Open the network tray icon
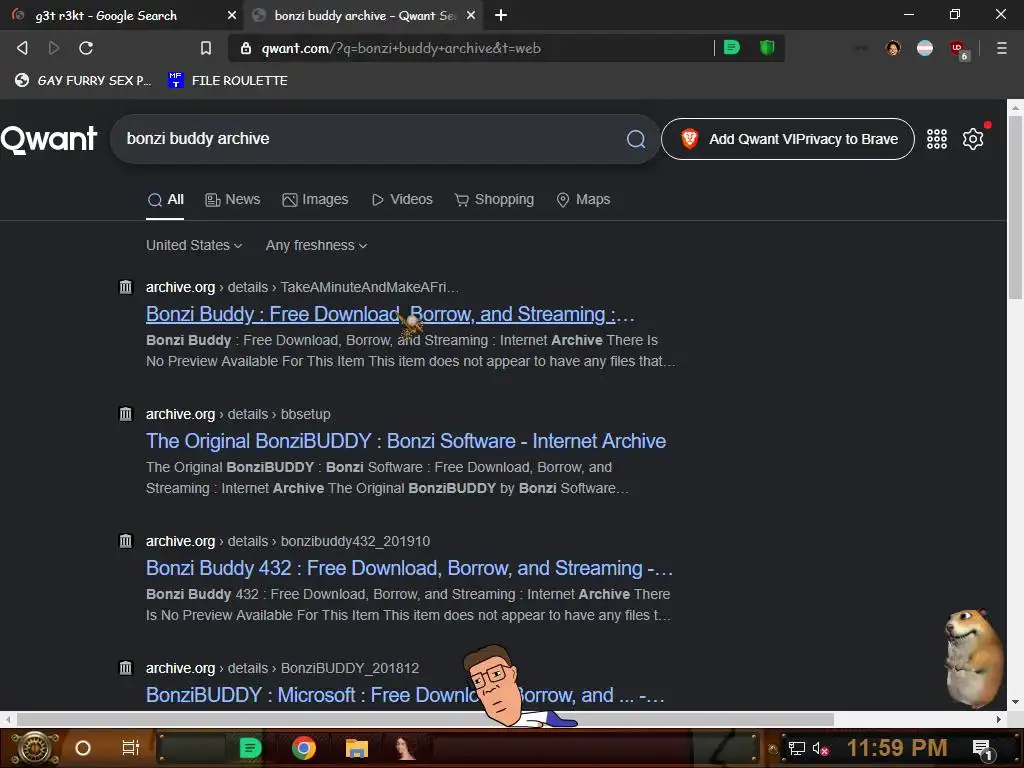The height and width of the screenshot is (768, 1024). point(796,749)
